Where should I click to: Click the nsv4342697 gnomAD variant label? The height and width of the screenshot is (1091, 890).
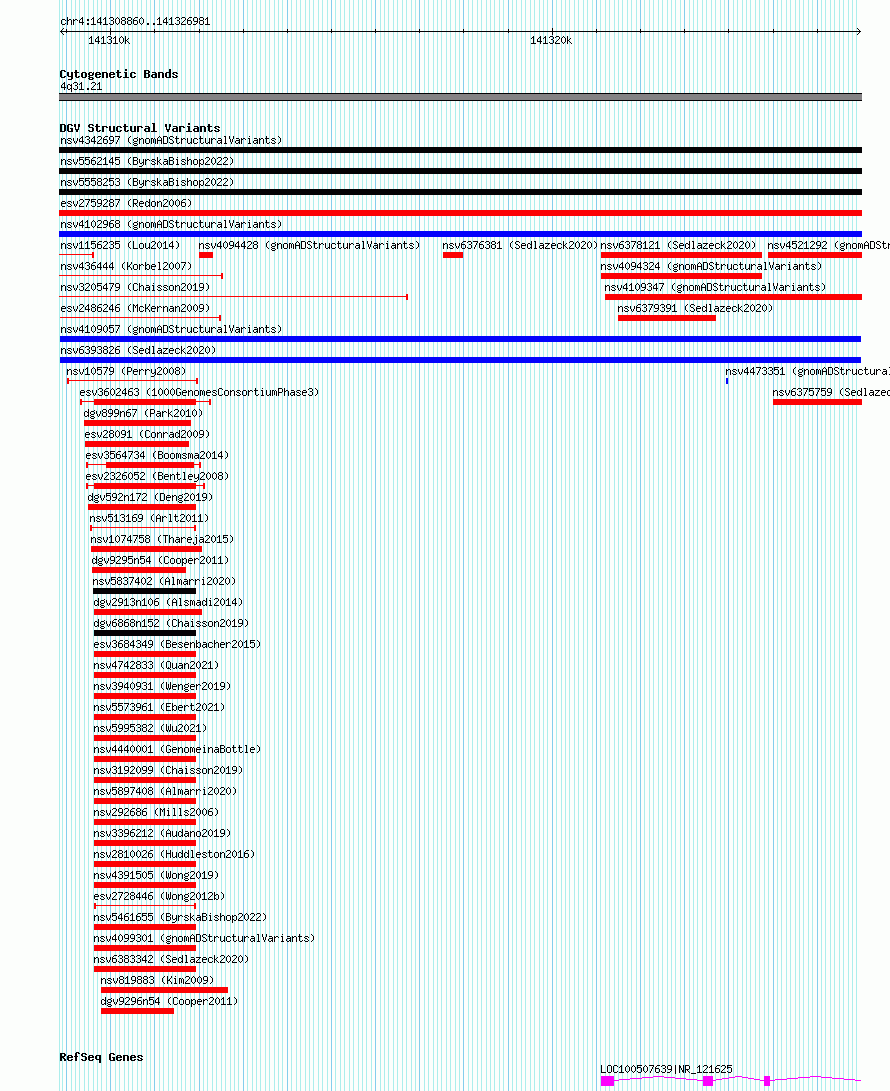[x=171, y=141]
